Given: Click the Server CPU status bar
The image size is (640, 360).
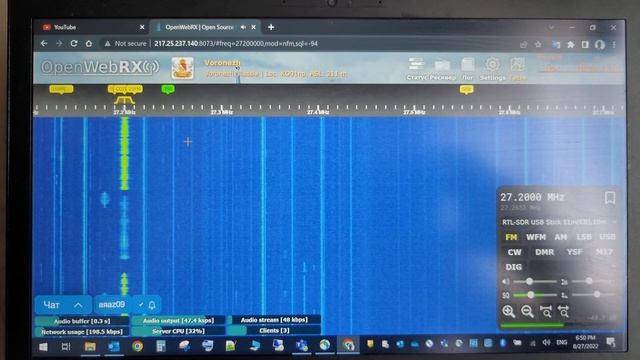Looking at the screenshot, I should tap(178, 331).
